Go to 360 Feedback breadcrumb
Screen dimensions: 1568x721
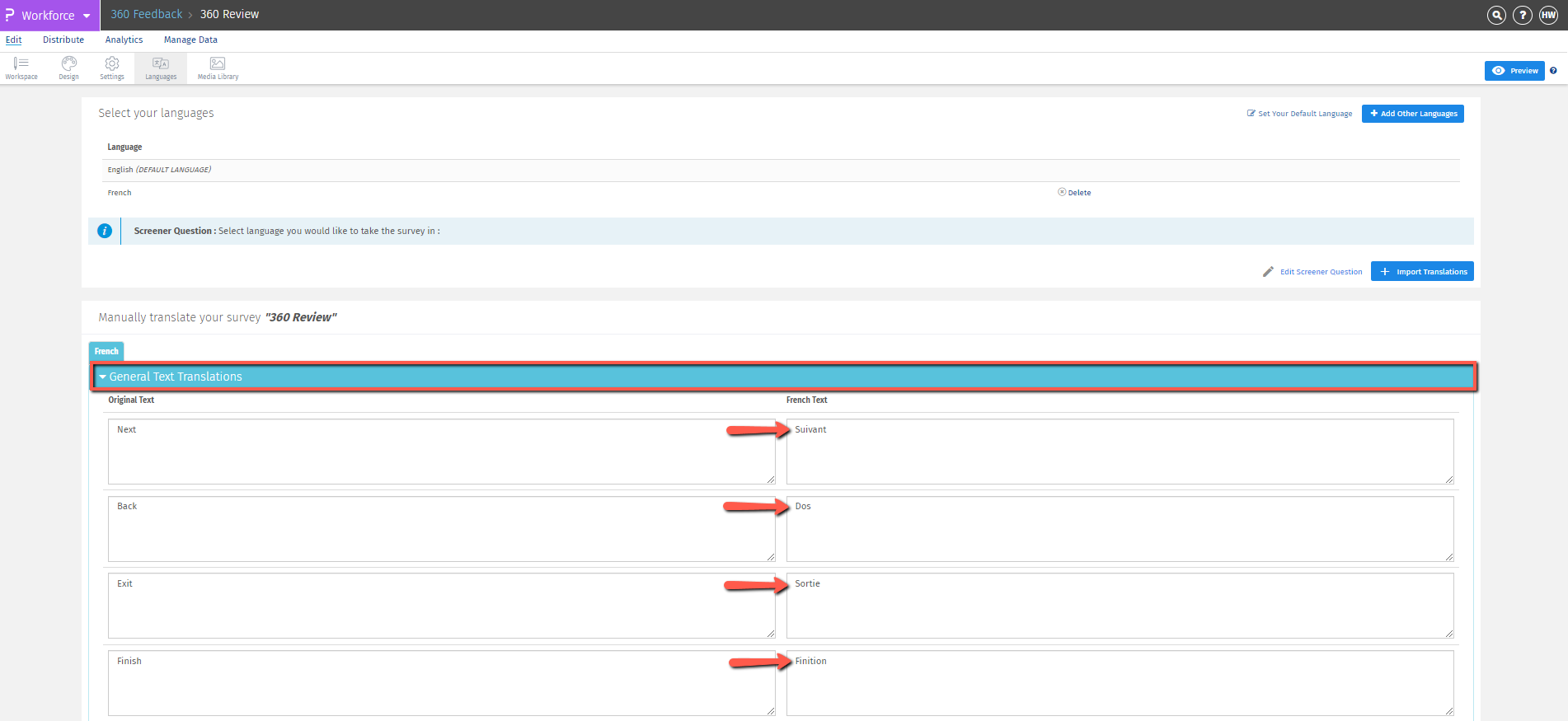pyautogui.click(x=147, y=14)
